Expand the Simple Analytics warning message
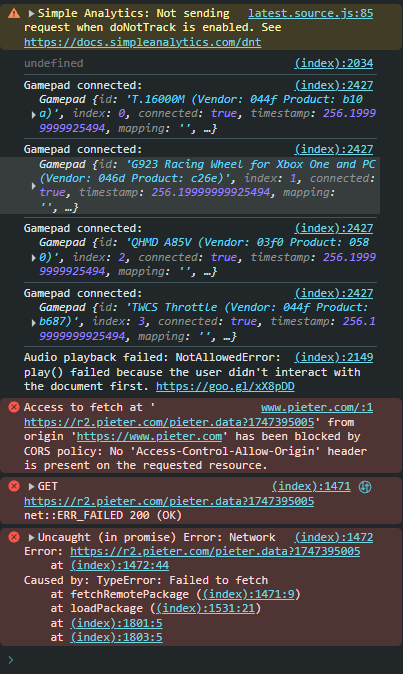The image size is (403, 674). (x=31, y=13)
